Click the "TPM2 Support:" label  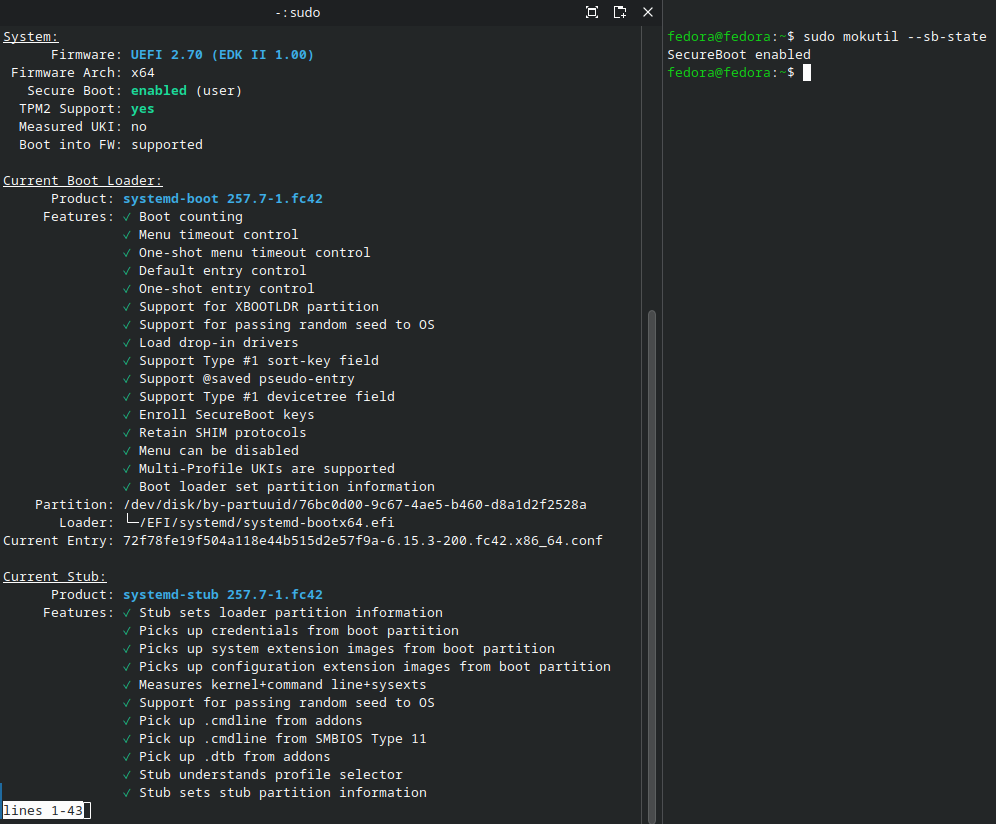pyautogui.click(x=71, y=109)
